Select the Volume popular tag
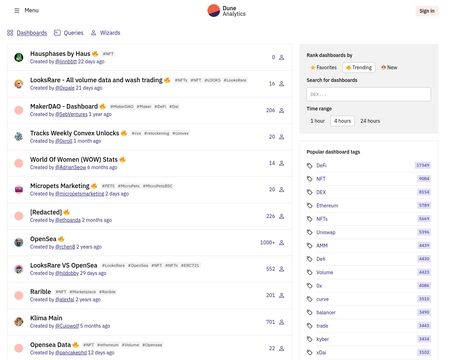The width and height of the screenshot is (450, 360). point(324,272)
